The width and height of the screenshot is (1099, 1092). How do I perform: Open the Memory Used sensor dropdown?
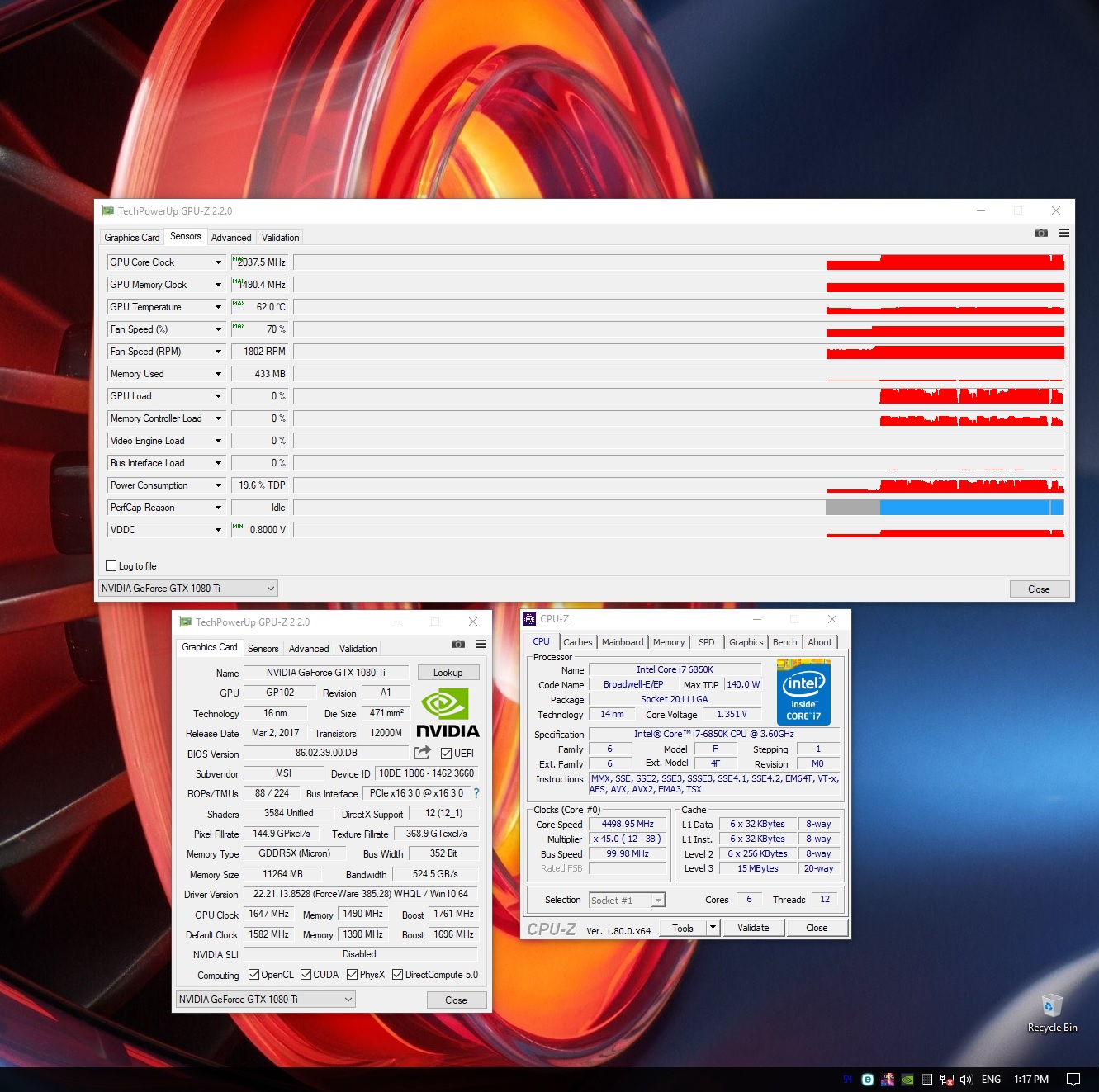click(218, 374)
